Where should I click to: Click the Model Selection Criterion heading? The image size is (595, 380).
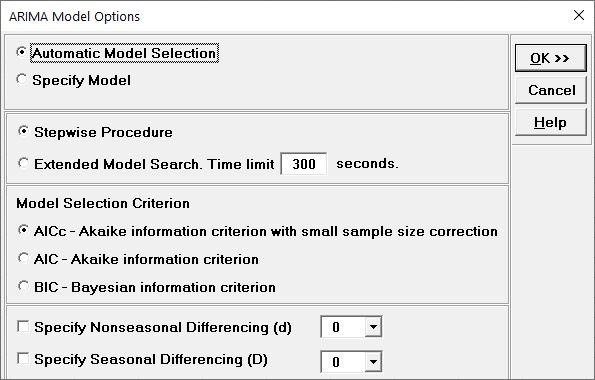103,203
